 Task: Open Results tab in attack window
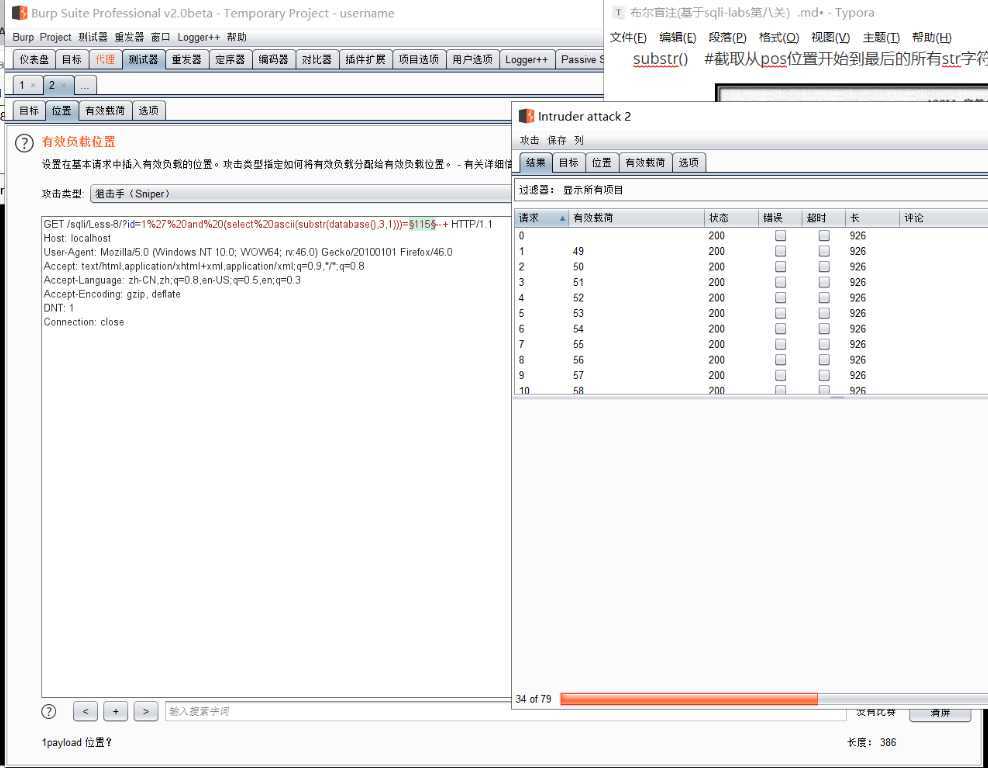(536, 163)
